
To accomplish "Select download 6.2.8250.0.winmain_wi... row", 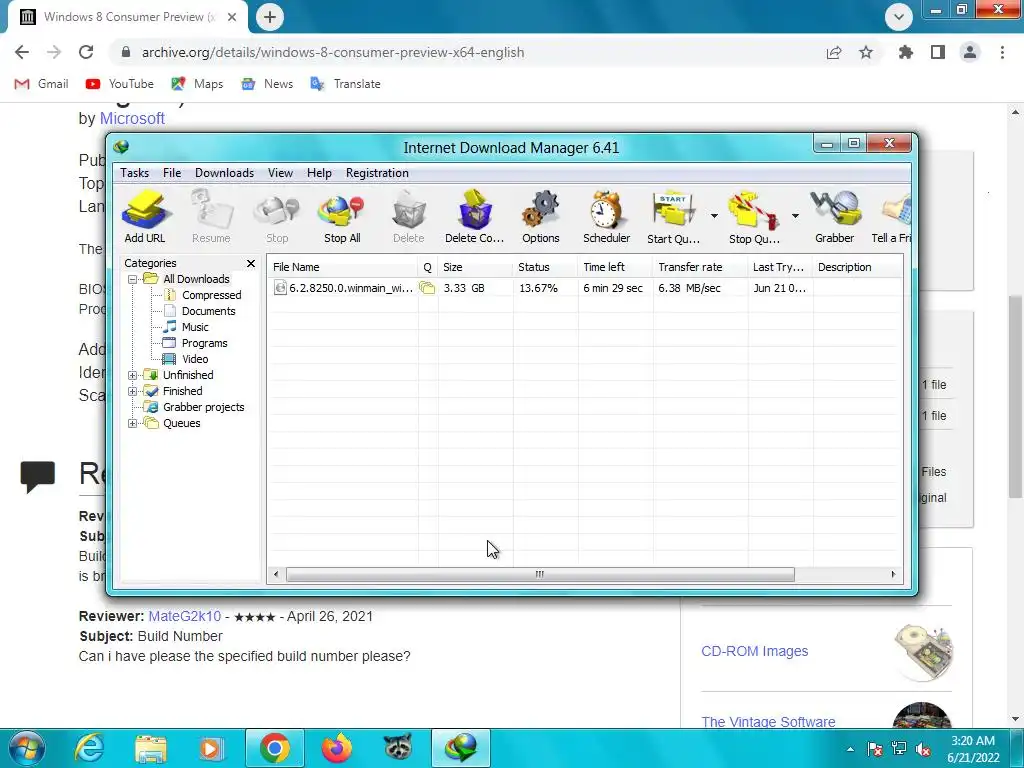I will tap(584, 288).
